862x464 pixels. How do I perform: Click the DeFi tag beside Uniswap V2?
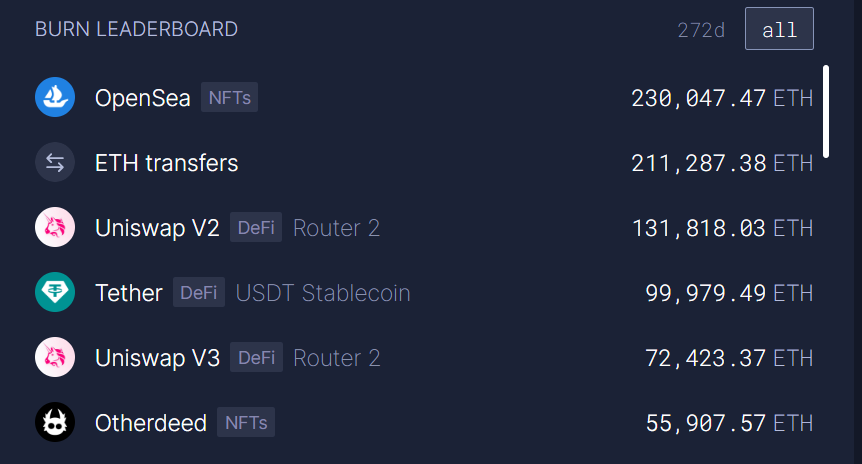point(256,227)
